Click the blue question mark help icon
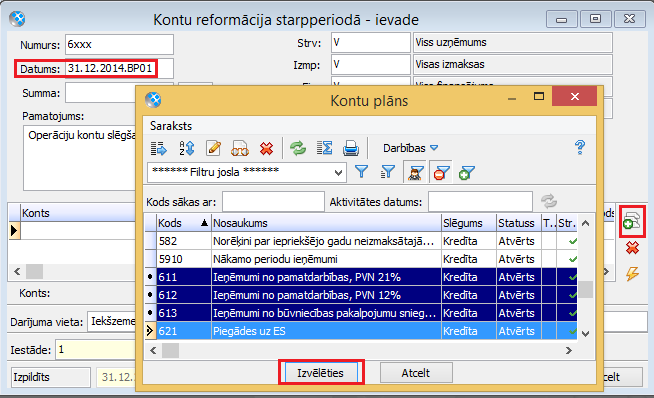 tap(580, 147)
